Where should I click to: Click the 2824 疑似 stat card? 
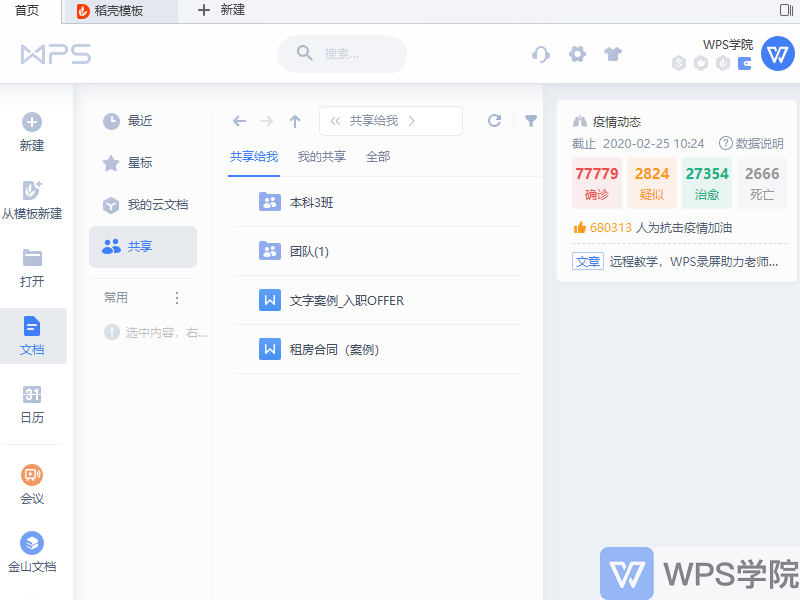coord(652,183)
